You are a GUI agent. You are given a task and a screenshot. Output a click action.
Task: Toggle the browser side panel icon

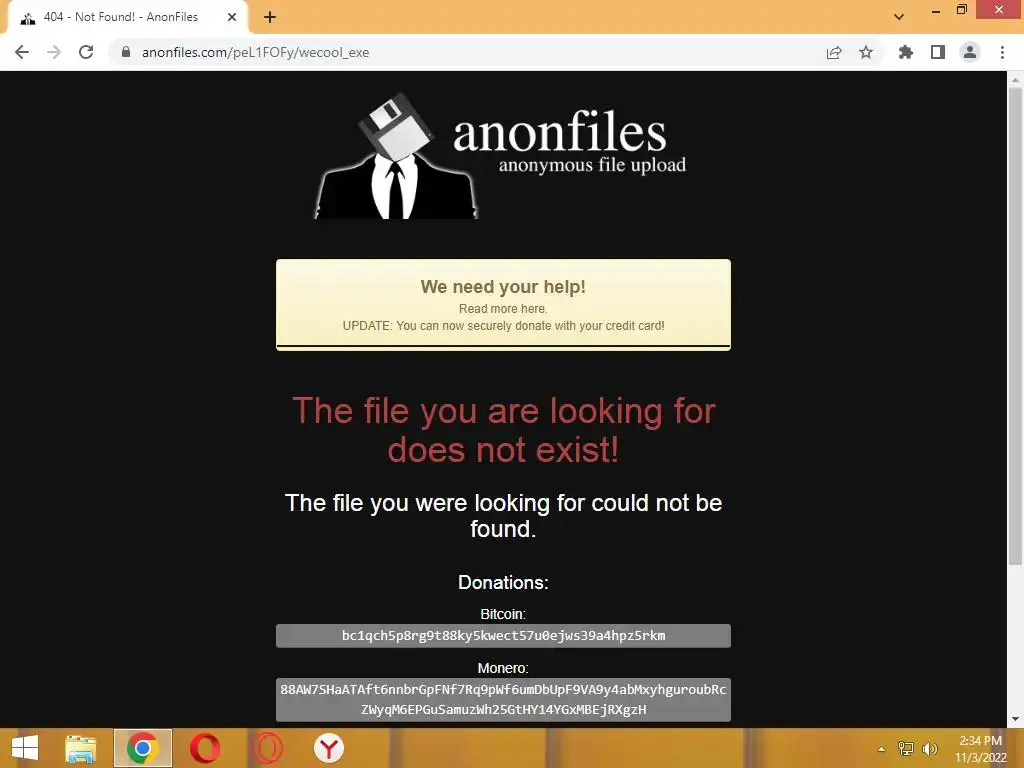[x=938, y=52]
